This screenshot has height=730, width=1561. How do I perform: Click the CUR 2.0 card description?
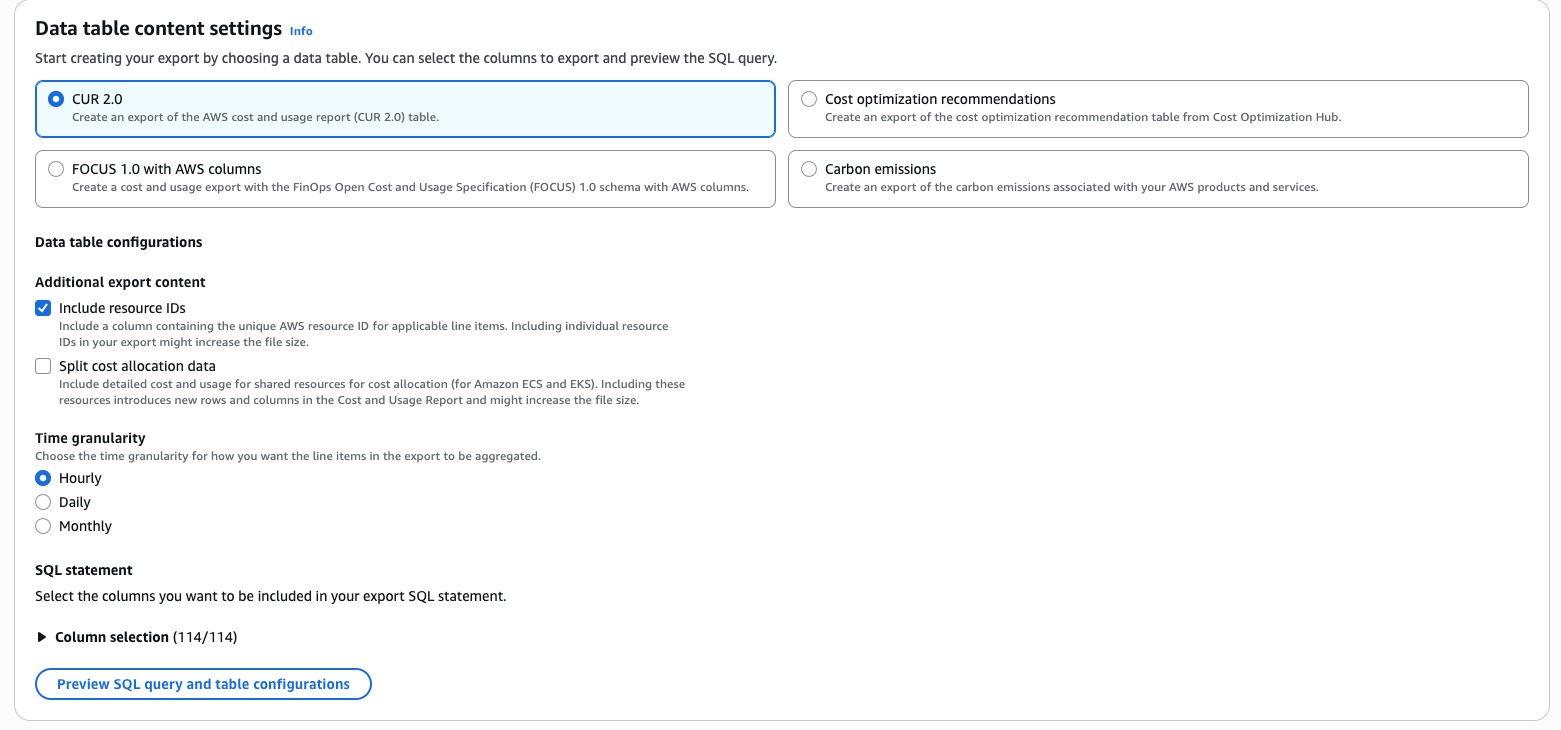(255, 117)
